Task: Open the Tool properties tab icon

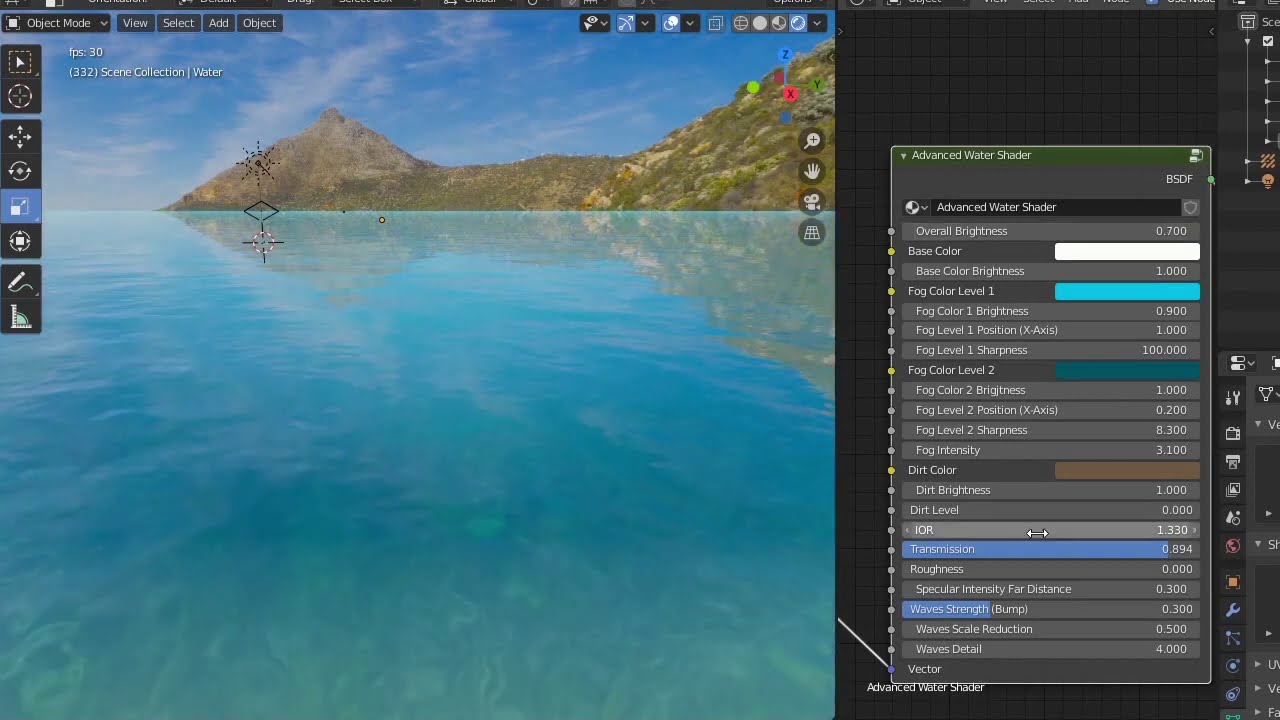Action: [x=1233, y=398]
